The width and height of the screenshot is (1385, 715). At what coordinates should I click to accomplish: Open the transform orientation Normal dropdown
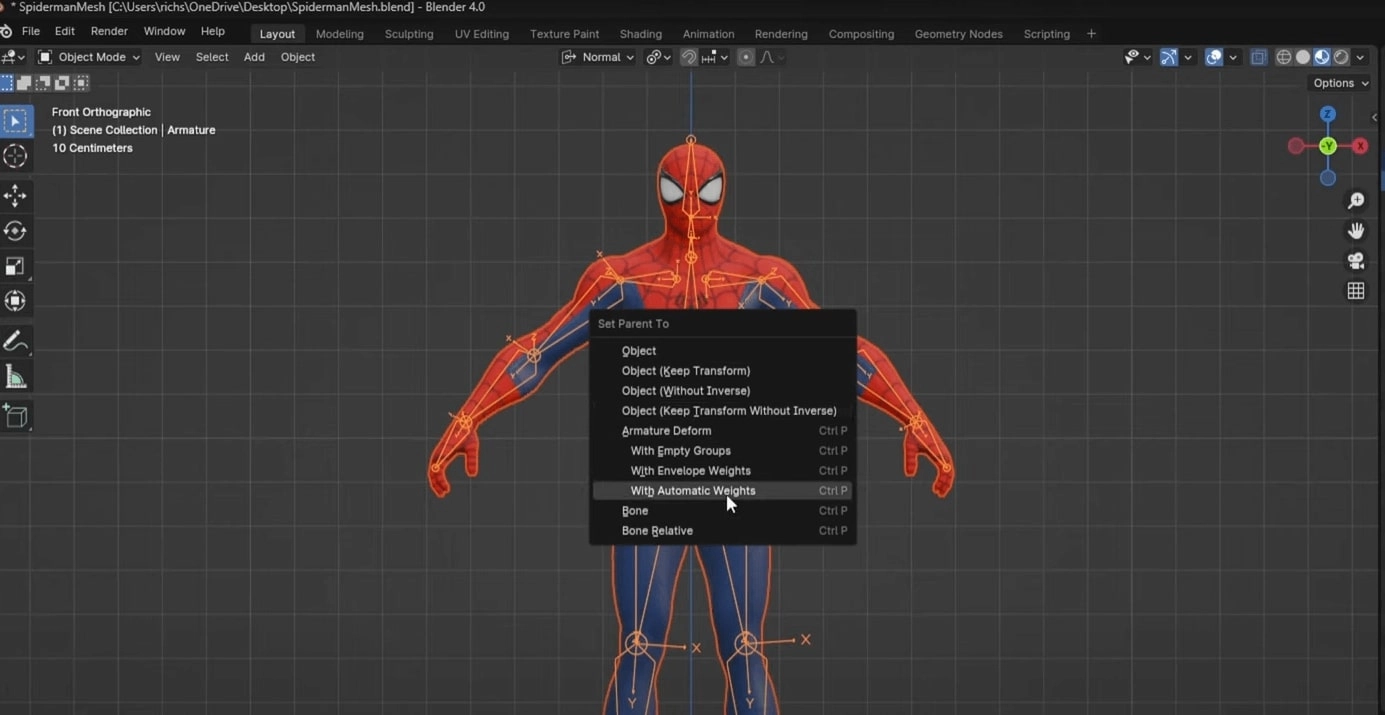597,57
